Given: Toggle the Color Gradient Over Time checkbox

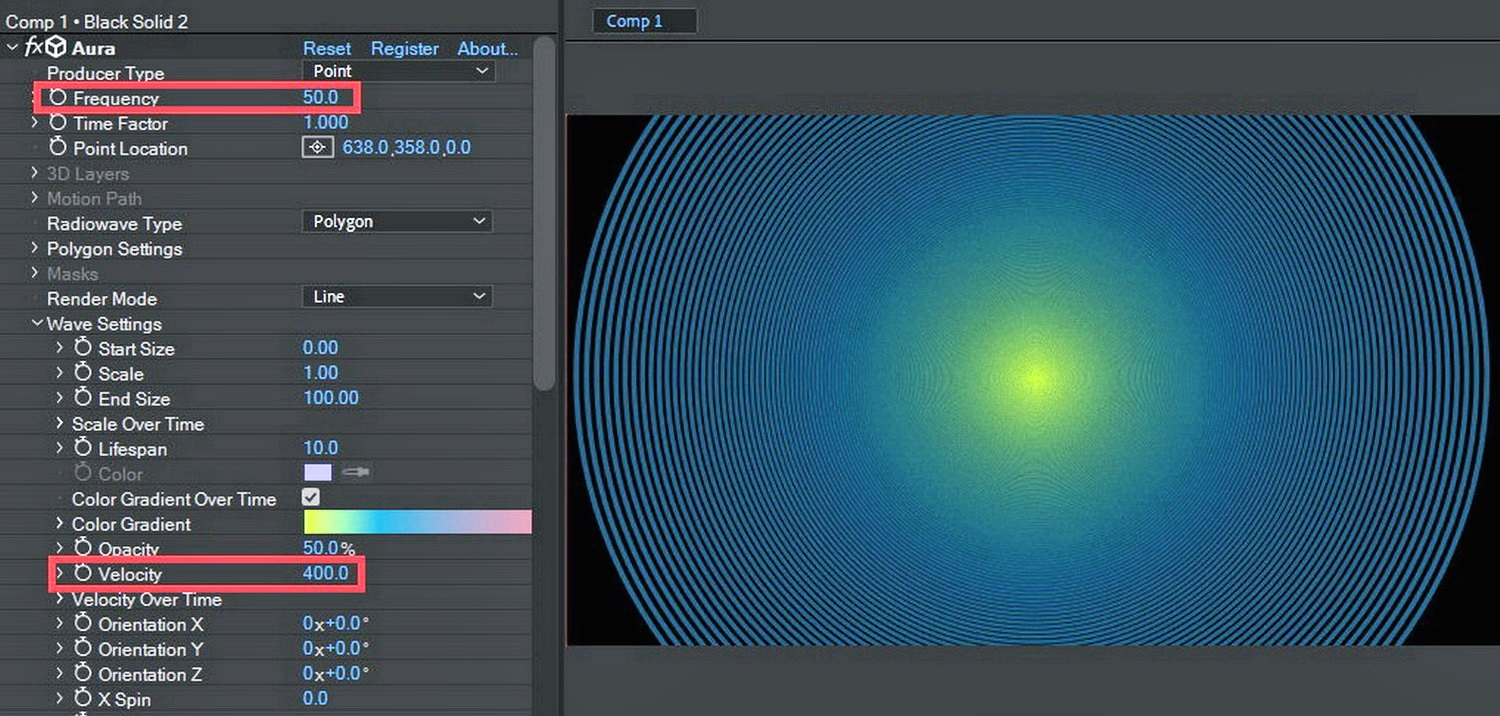Looking at the screenshot, I should [x=311, y=497].
